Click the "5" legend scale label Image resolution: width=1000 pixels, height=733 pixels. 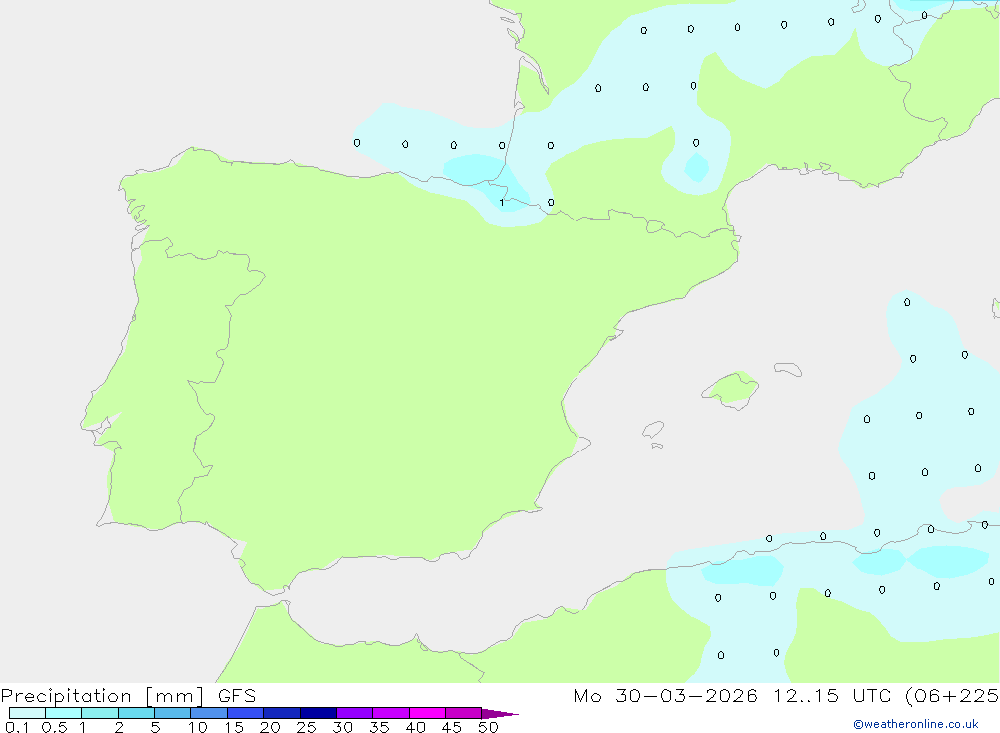pos(155,727)
